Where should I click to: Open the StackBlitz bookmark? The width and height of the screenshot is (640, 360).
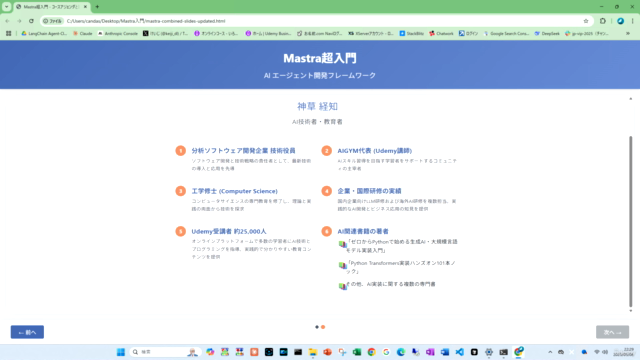411,33
